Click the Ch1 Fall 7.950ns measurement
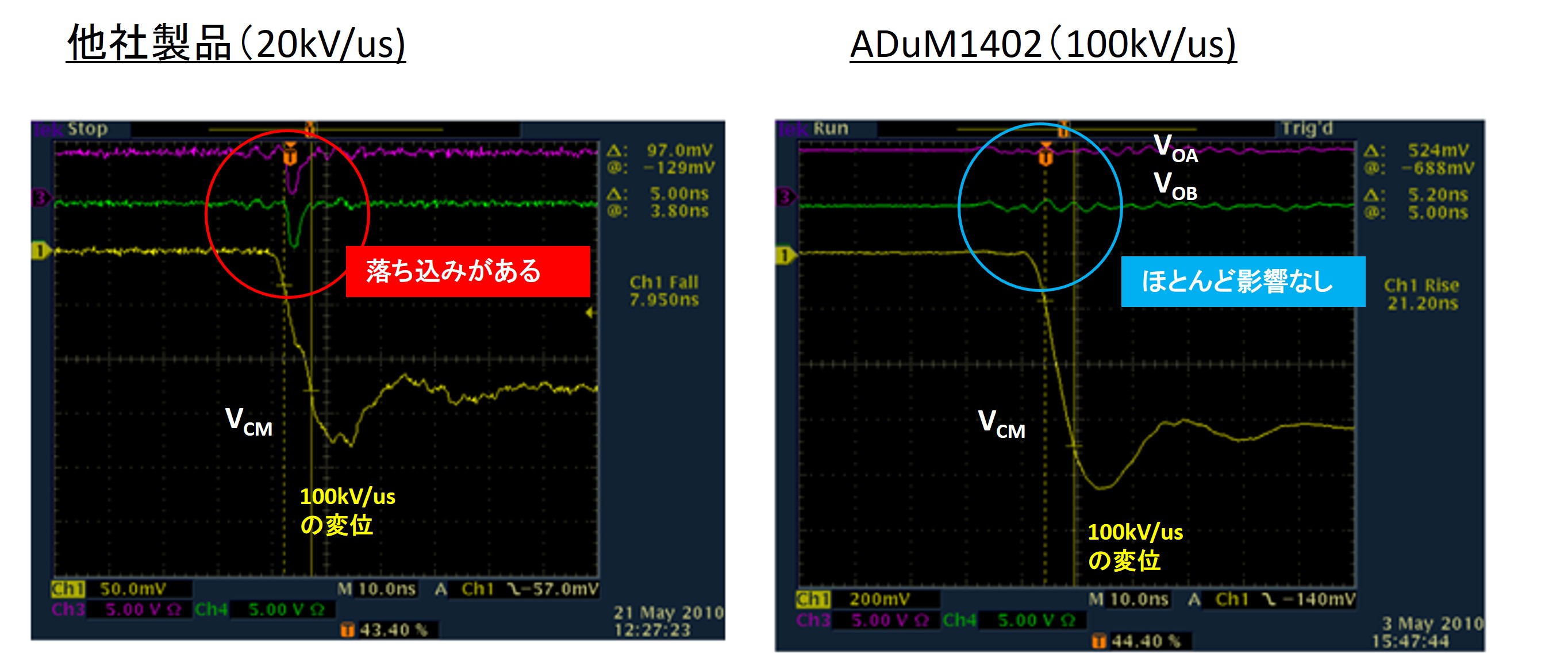This screenshot has height=654, width=1568. [664, 291]
